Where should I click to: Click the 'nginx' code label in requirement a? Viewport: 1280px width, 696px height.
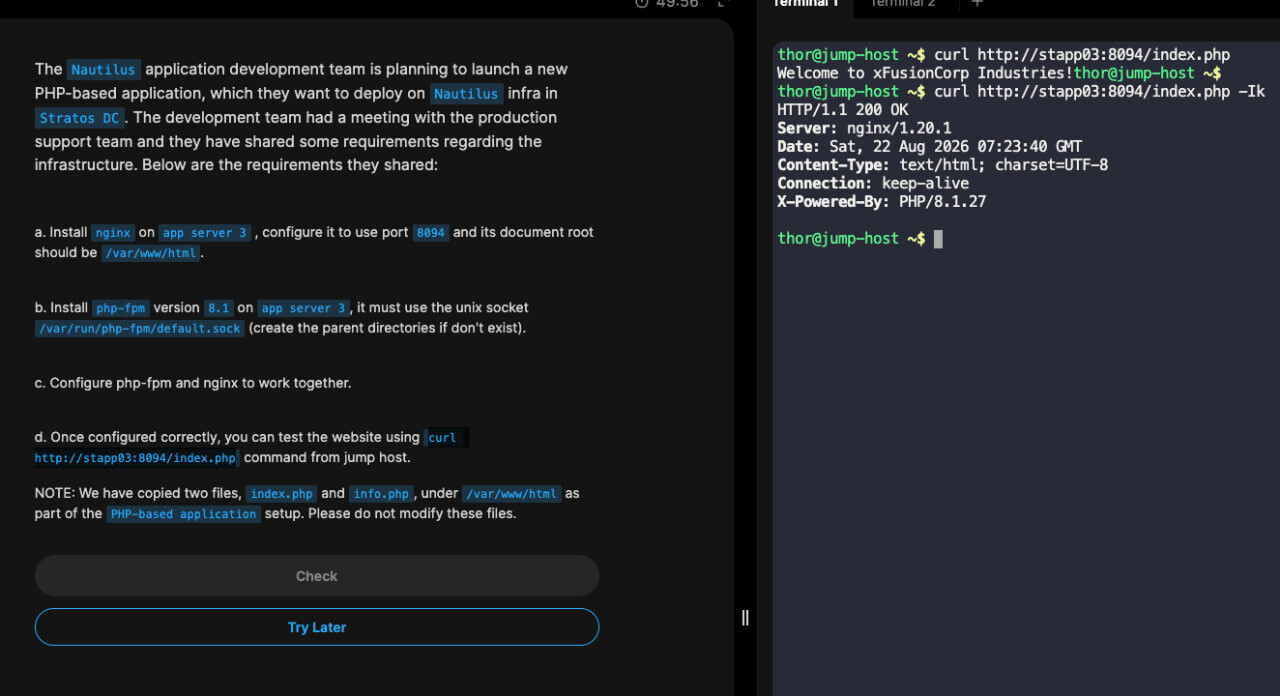[113, 233]
